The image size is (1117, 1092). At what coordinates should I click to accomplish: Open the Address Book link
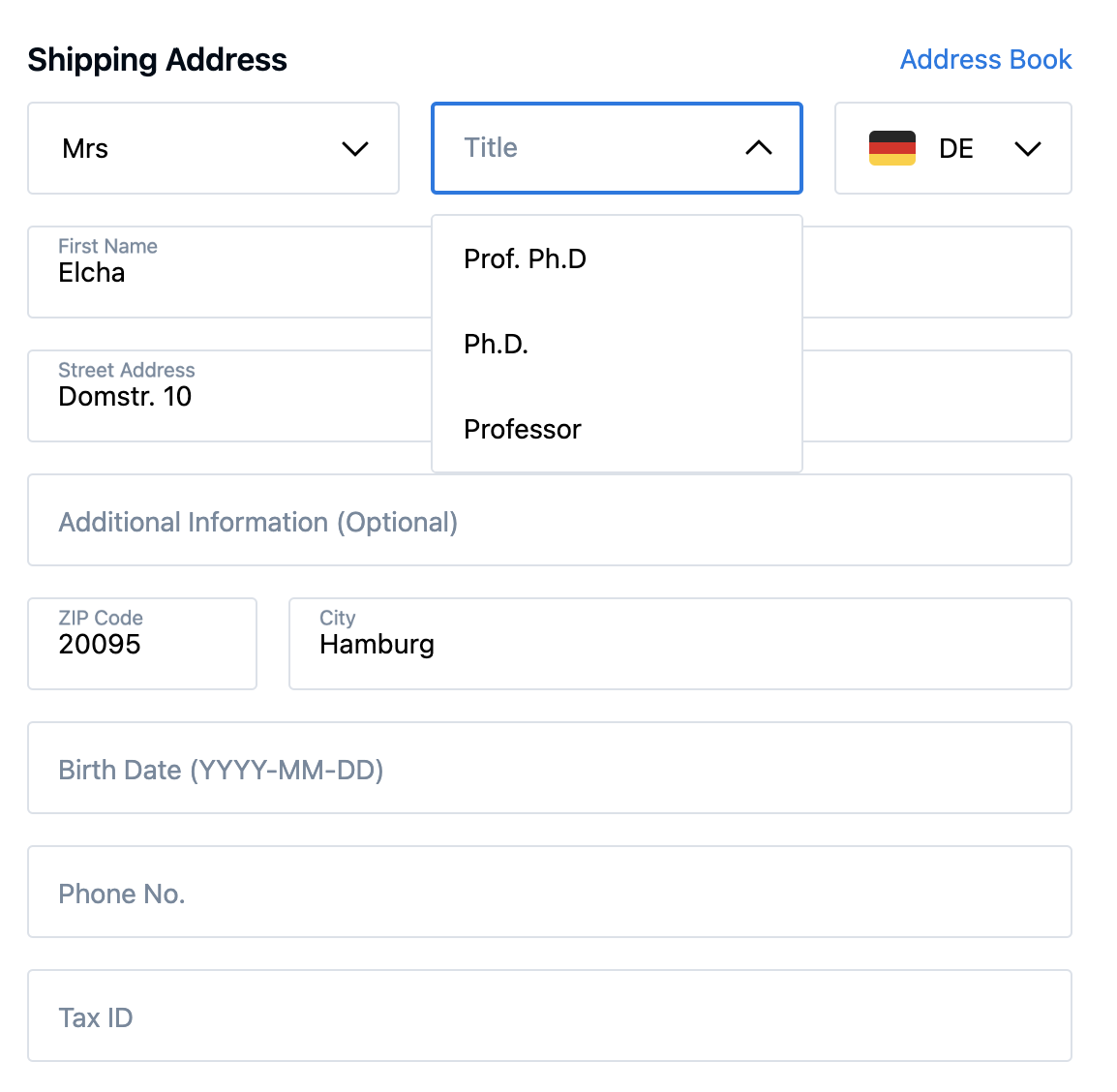pyautogui.click(x=985, y=60)
